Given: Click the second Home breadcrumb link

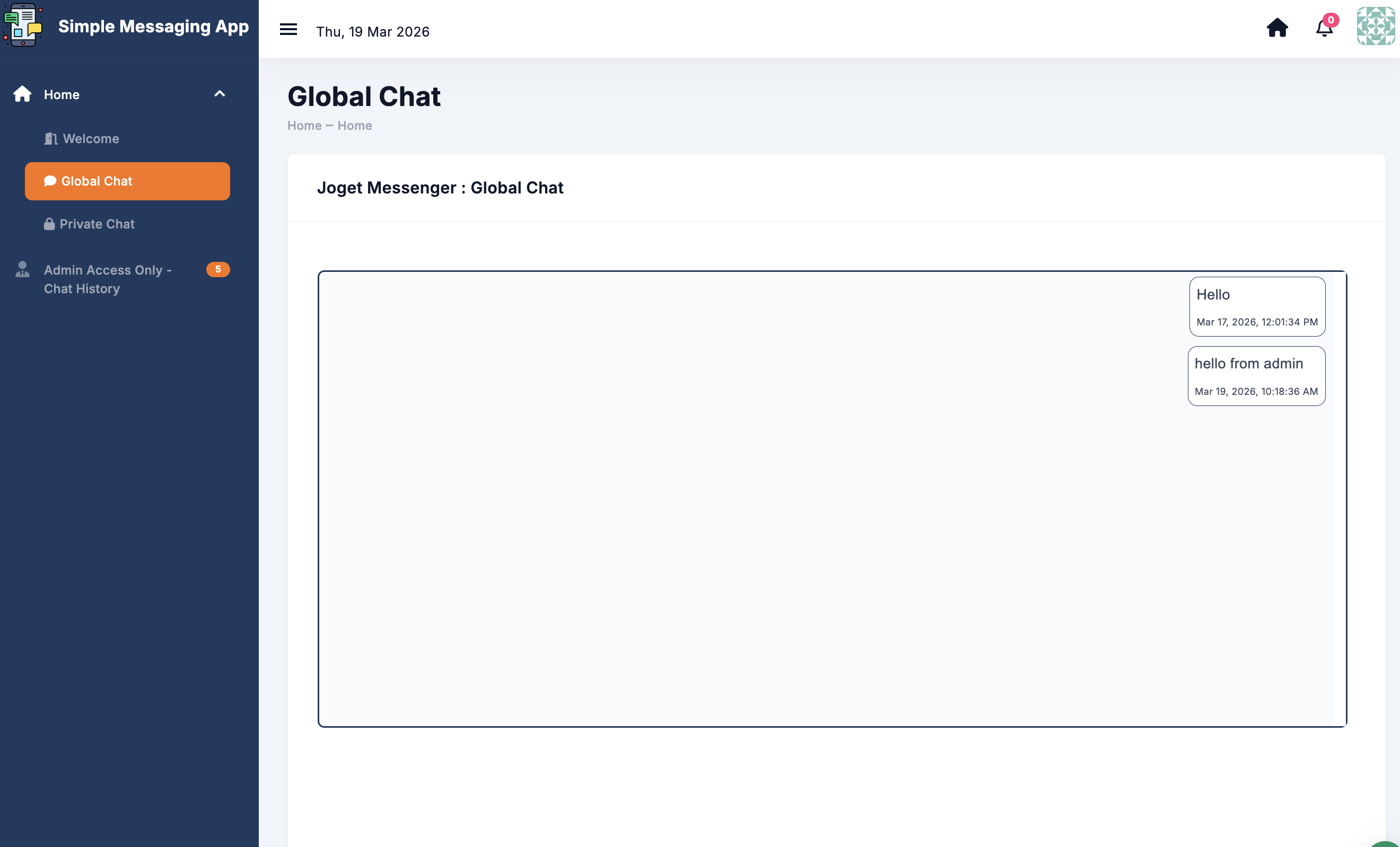Looking at the screenshot, I should coord(355,126).
